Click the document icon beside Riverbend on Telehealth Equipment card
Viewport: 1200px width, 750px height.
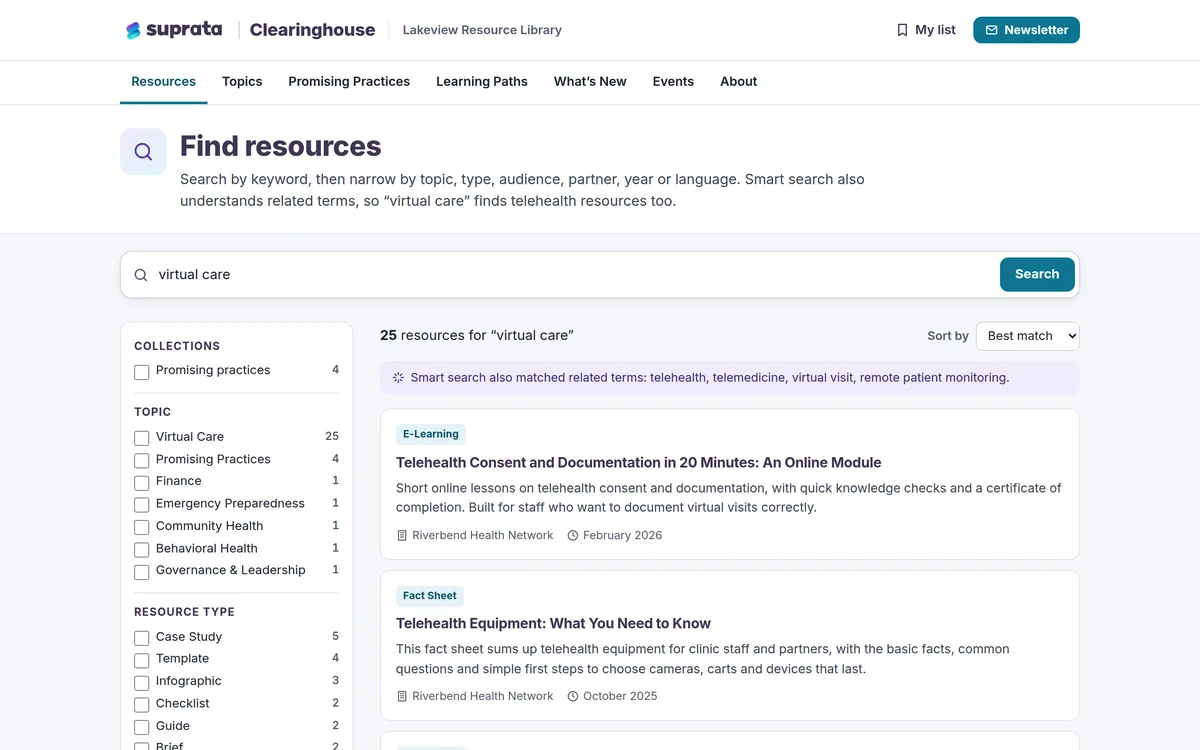tap(402, 696)
